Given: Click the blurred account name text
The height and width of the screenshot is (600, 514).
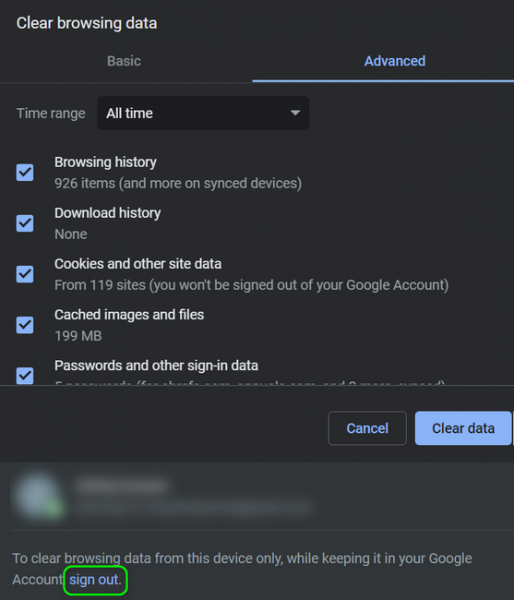Looking at the screenshot, I should pyautogui.click(x=122, y=486).
